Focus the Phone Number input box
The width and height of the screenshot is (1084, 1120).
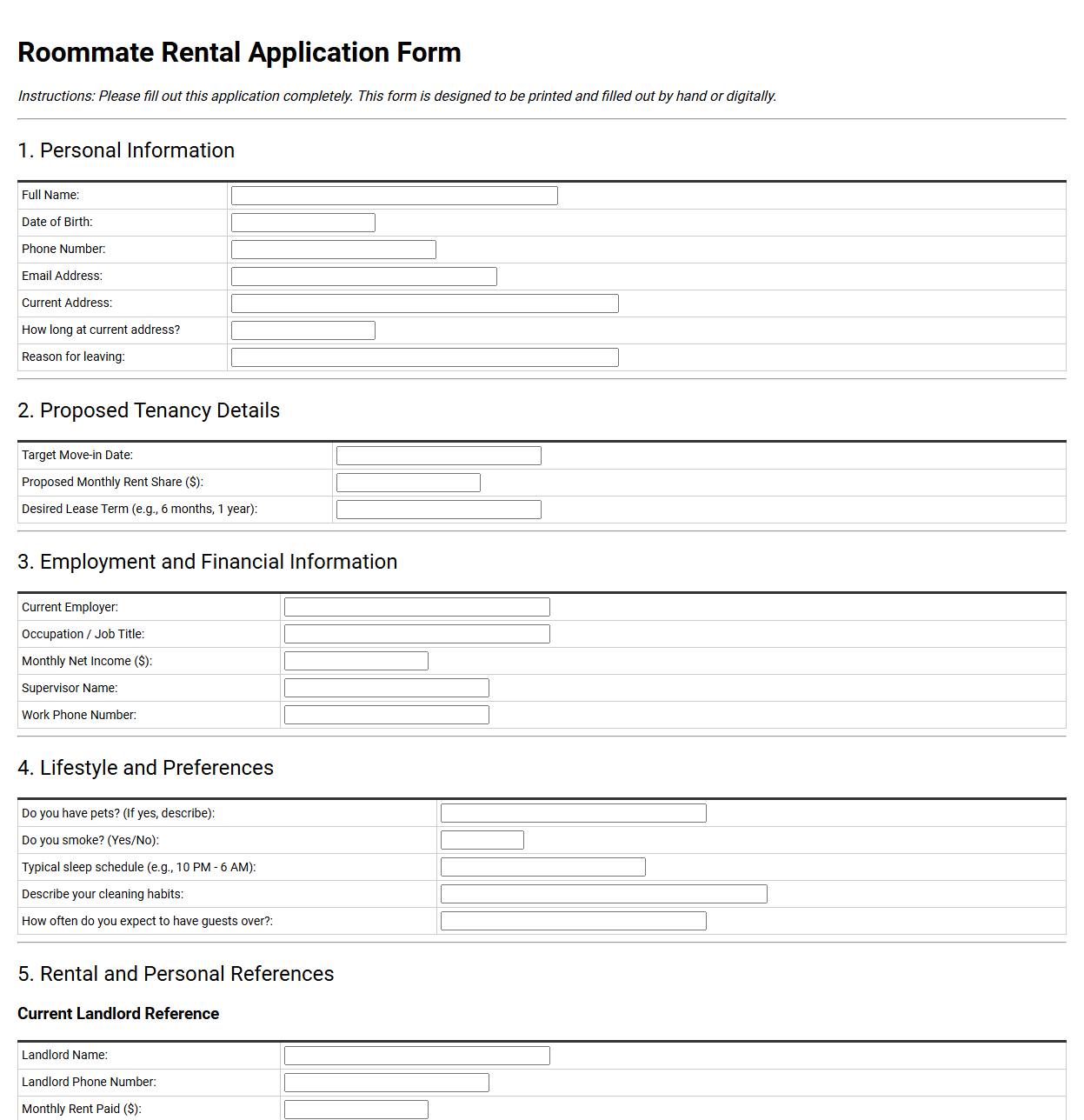point(334,250)
